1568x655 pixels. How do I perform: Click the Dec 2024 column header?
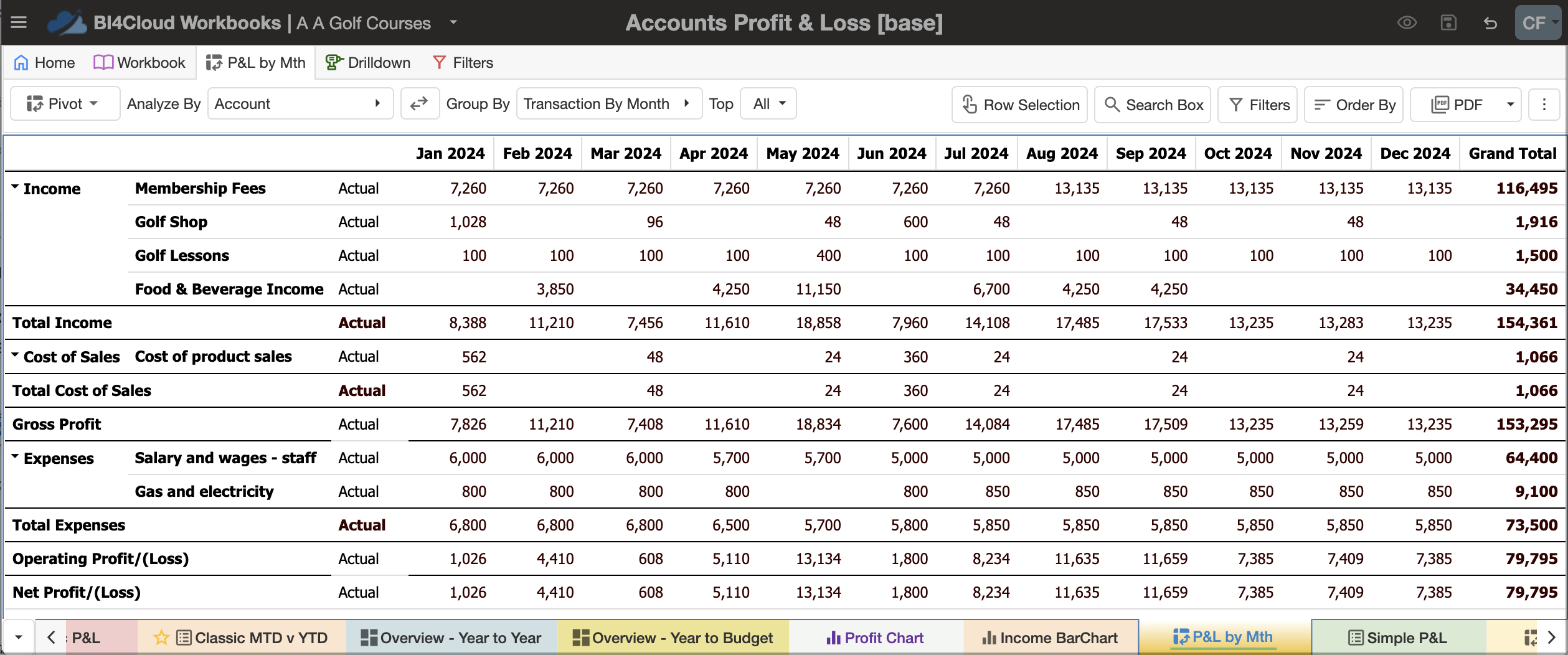pyautogui.click(x=1415, y=154)
